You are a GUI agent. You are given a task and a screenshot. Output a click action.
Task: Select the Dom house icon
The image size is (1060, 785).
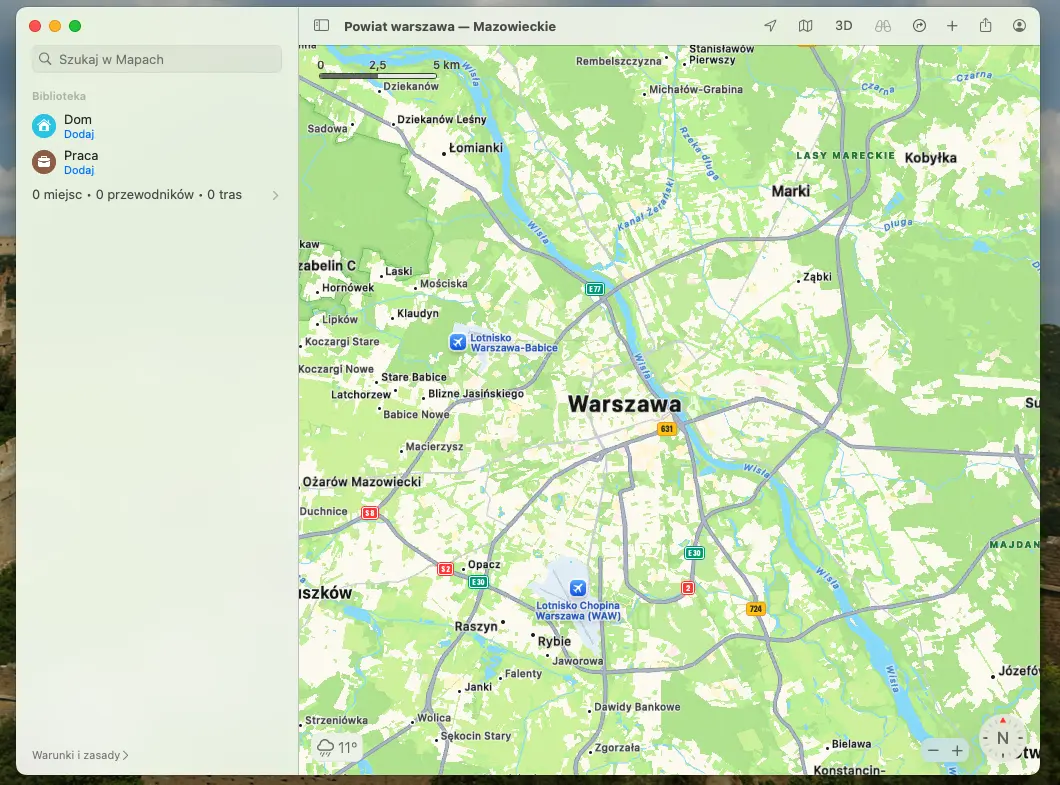pyautogui.click(x=44, y=126)
